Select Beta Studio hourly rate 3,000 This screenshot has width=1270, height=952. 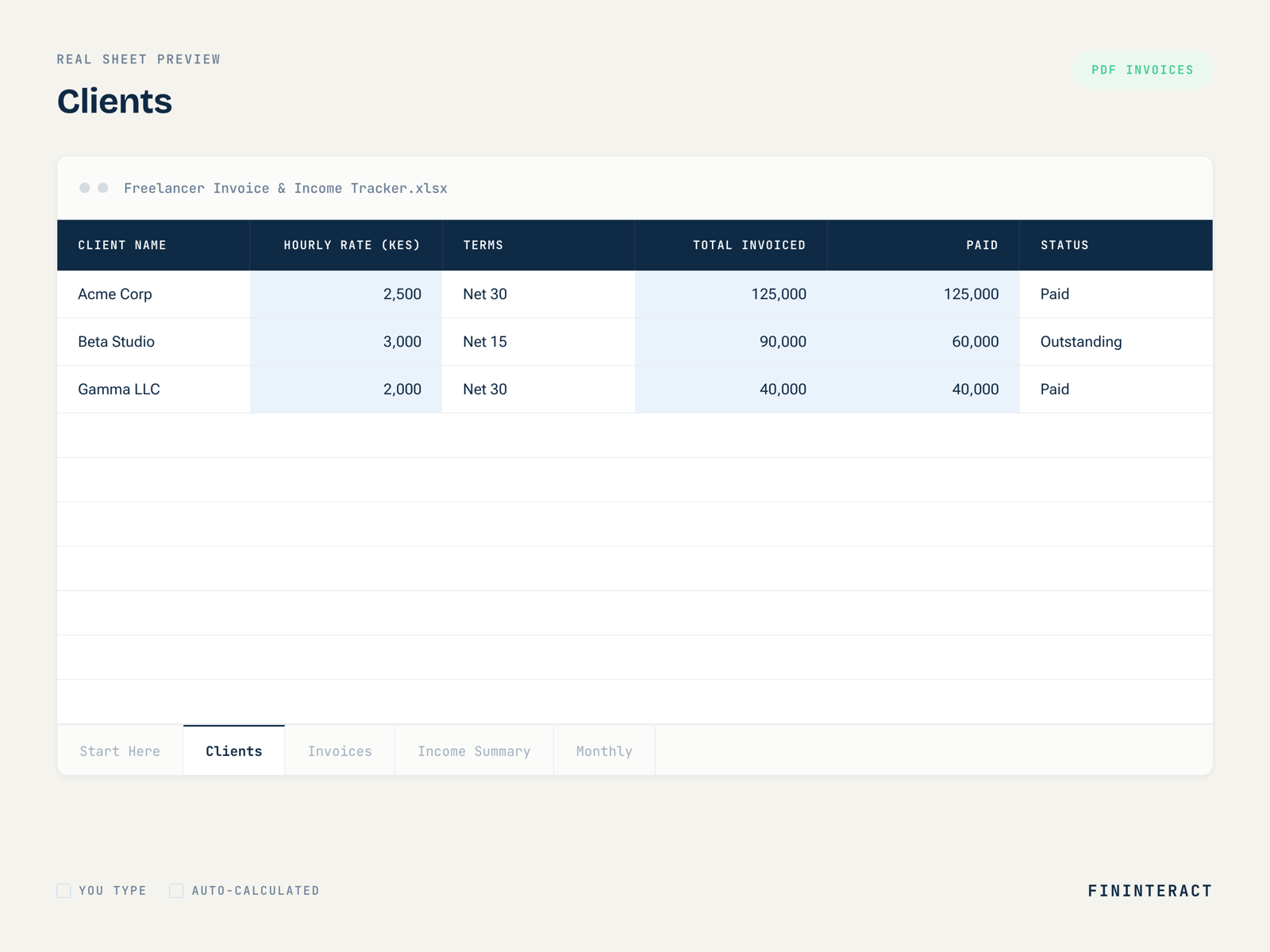346,342
